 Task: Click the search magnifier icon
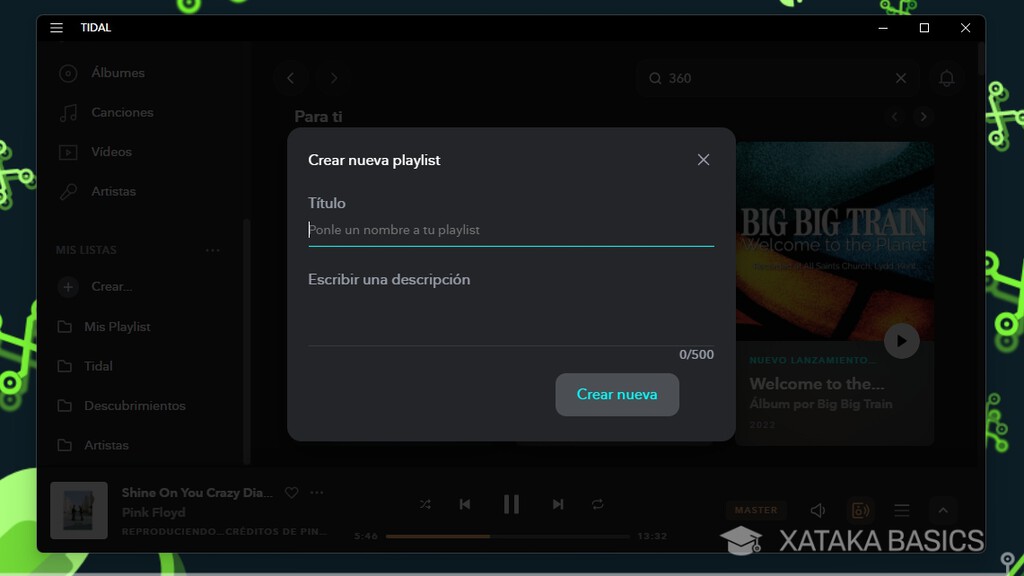[654, 78]
